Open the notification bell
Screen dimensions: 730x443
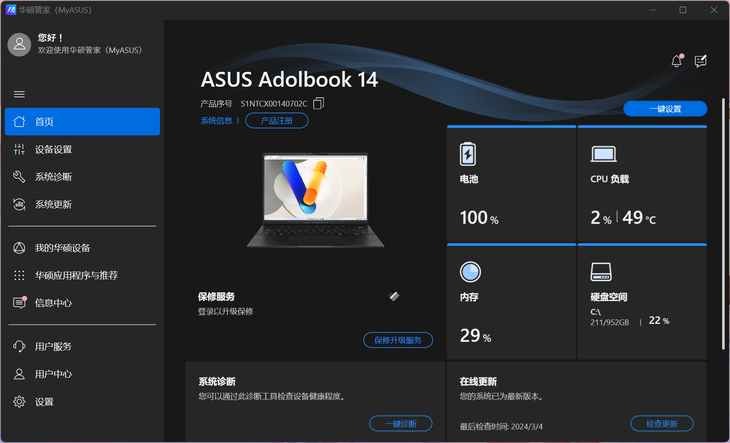pos(676,61)
